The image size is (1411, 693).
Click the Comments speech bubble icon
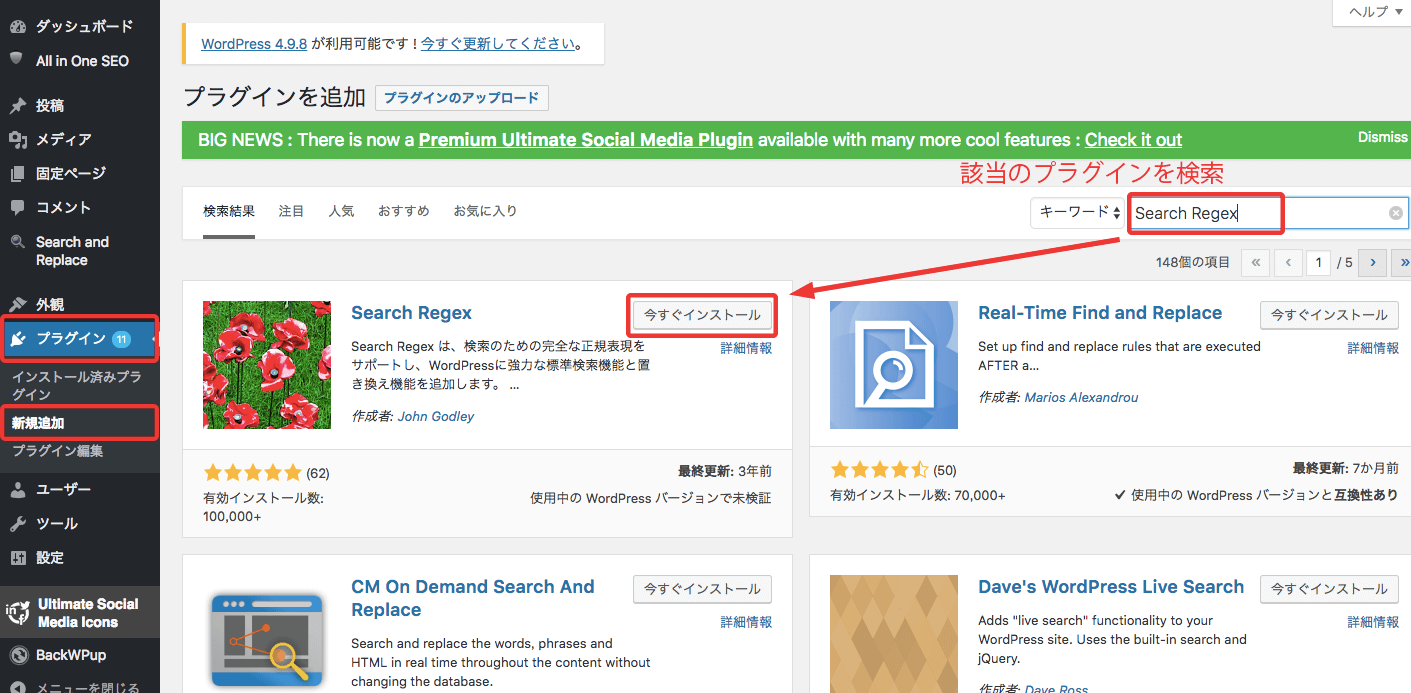tap(17, 207)
